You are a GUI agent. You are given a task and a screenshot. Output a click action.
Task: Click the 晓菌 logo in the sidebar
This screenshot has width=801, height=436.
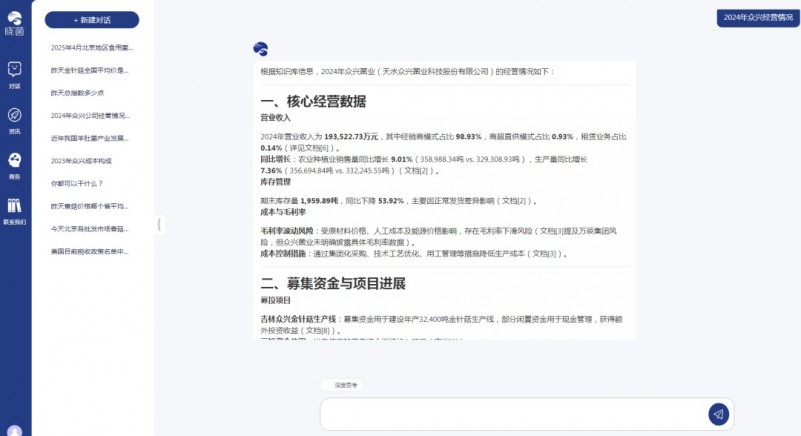(14, 24)
